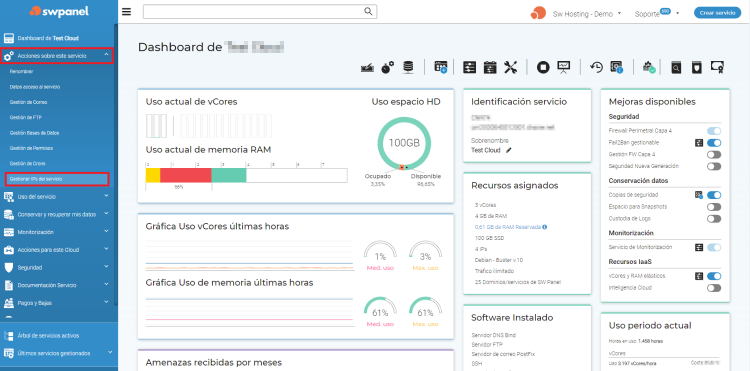
Task: Open the bomb-with-gear toolbar icon
Action: tap(387, 67)
